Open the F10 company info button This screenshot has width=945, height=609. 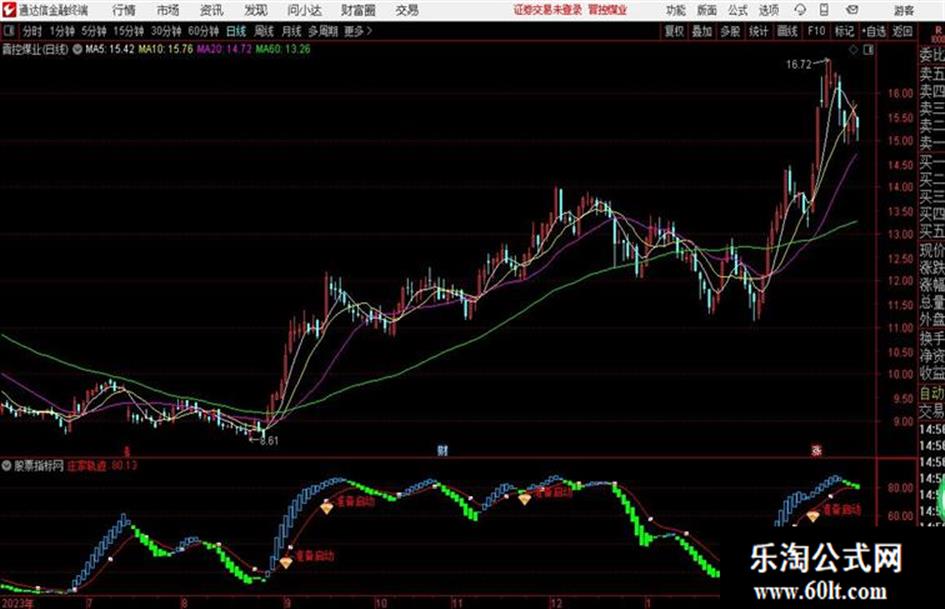point(816,31)
